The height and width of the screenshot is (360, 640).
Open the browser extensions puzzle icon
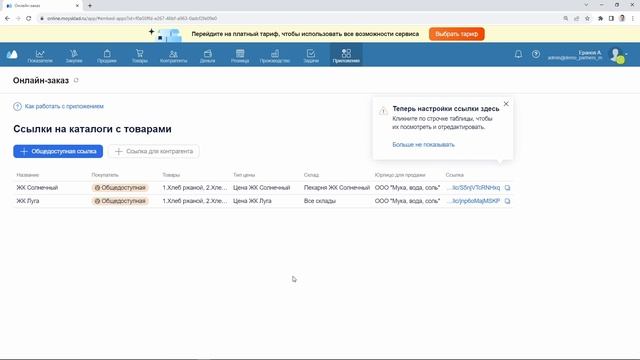pyautogui.click(x=600, y=18)
